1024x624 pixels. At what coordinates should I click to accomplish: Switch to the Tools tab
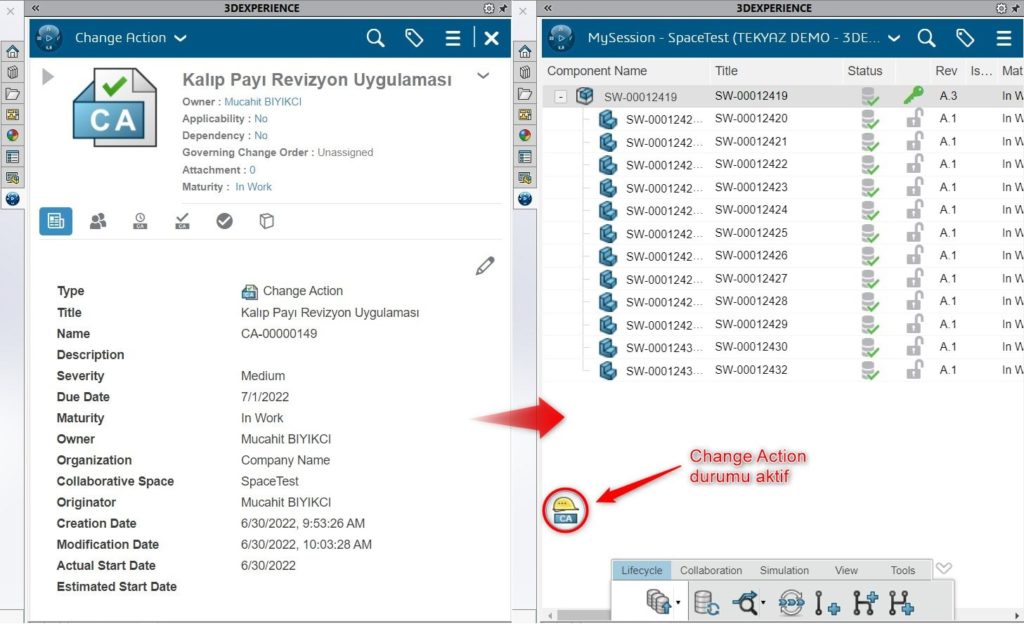pos(903,570)
